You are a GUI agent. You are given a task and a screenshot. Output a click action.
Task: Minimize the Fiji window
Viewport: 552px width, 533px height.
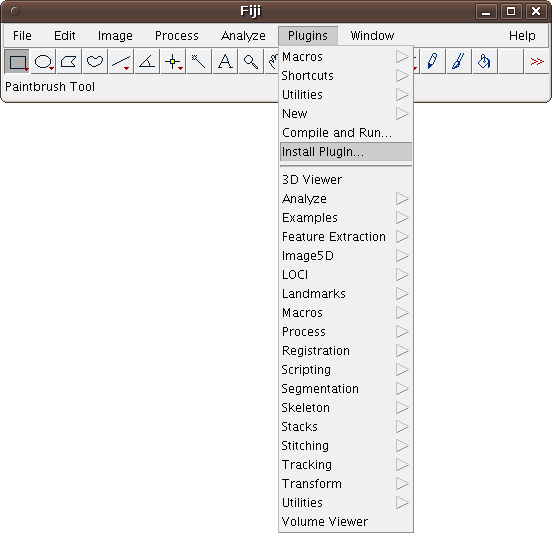(486, 12)
